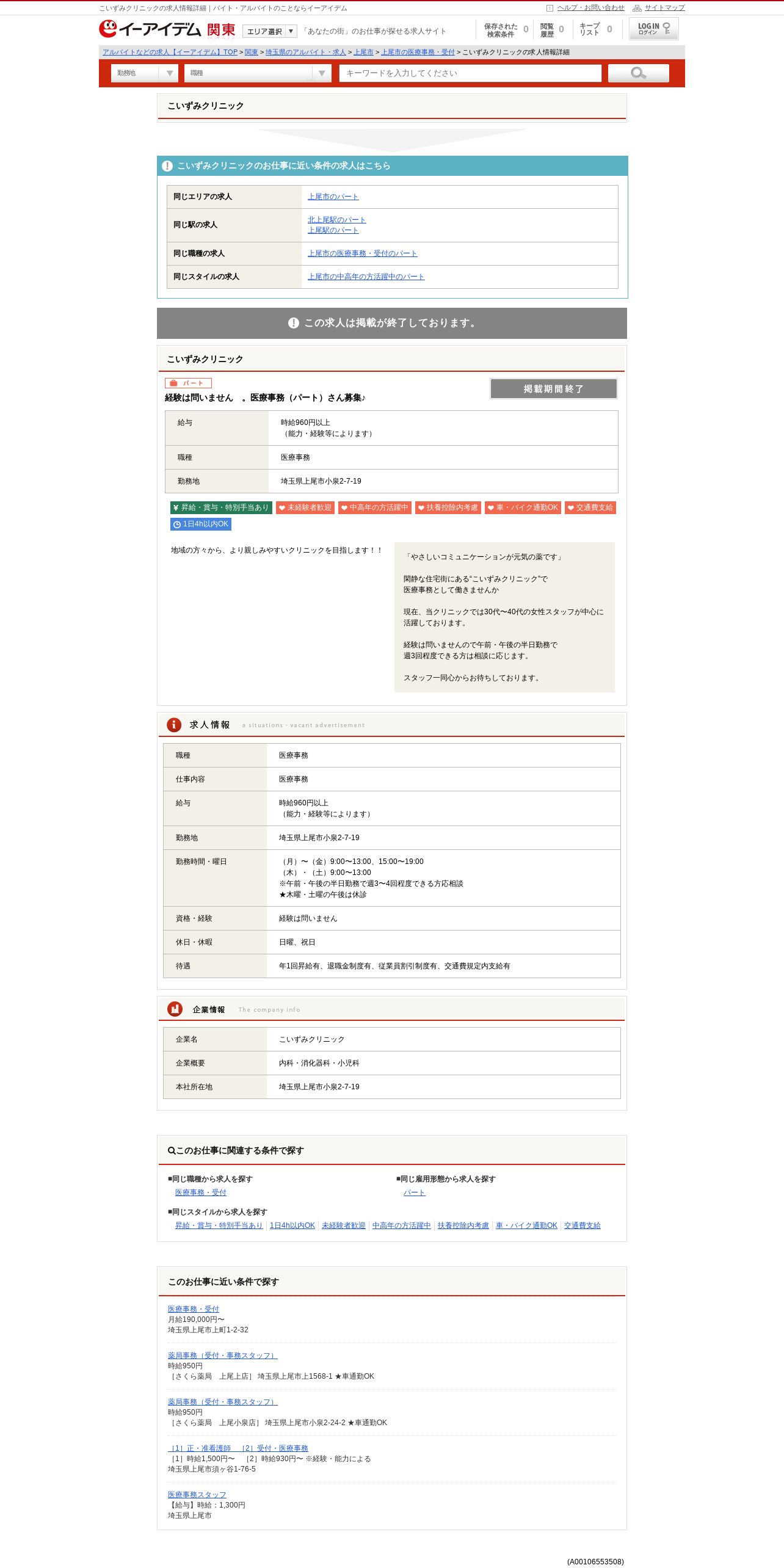Click magnifier icon beside このお仕事に関連する条件で探す

172,1150
